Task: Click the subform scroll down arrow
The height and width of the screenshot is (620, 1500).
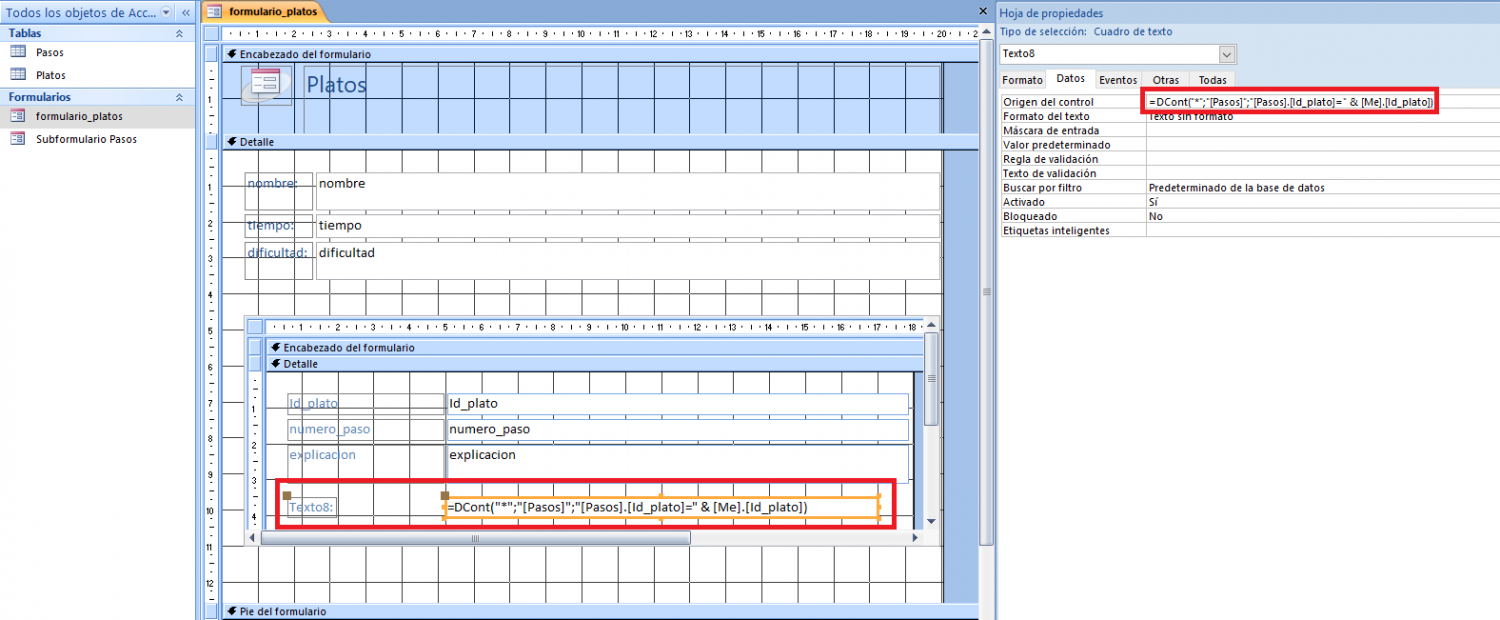Action: coord(931,521)
